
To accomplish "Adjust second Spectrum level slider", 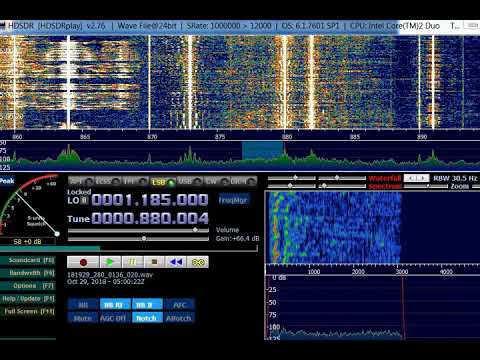I will 342,186.
